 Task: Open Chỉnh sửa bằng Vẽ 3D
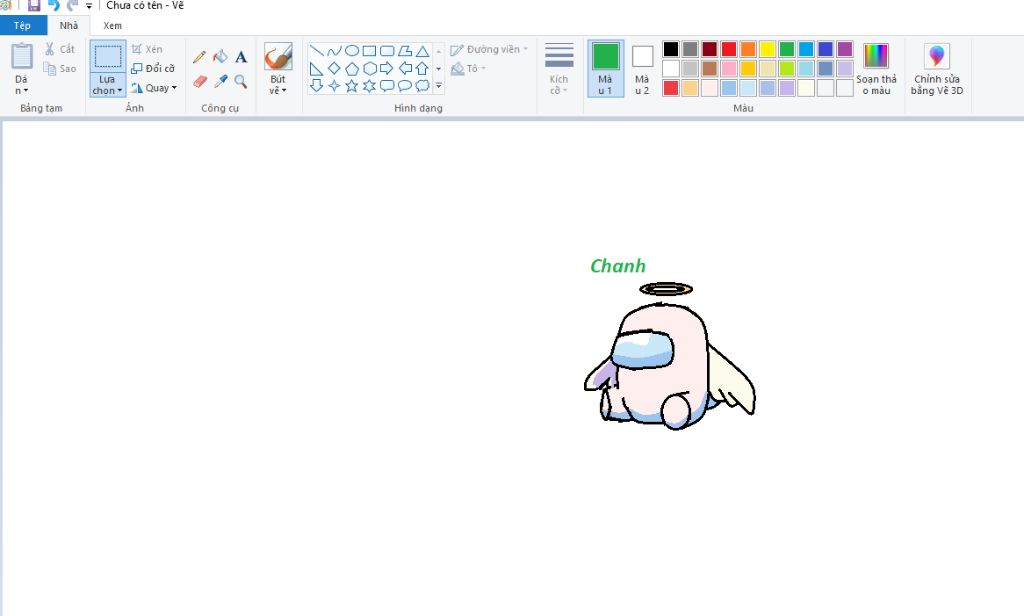pos(937,69)
